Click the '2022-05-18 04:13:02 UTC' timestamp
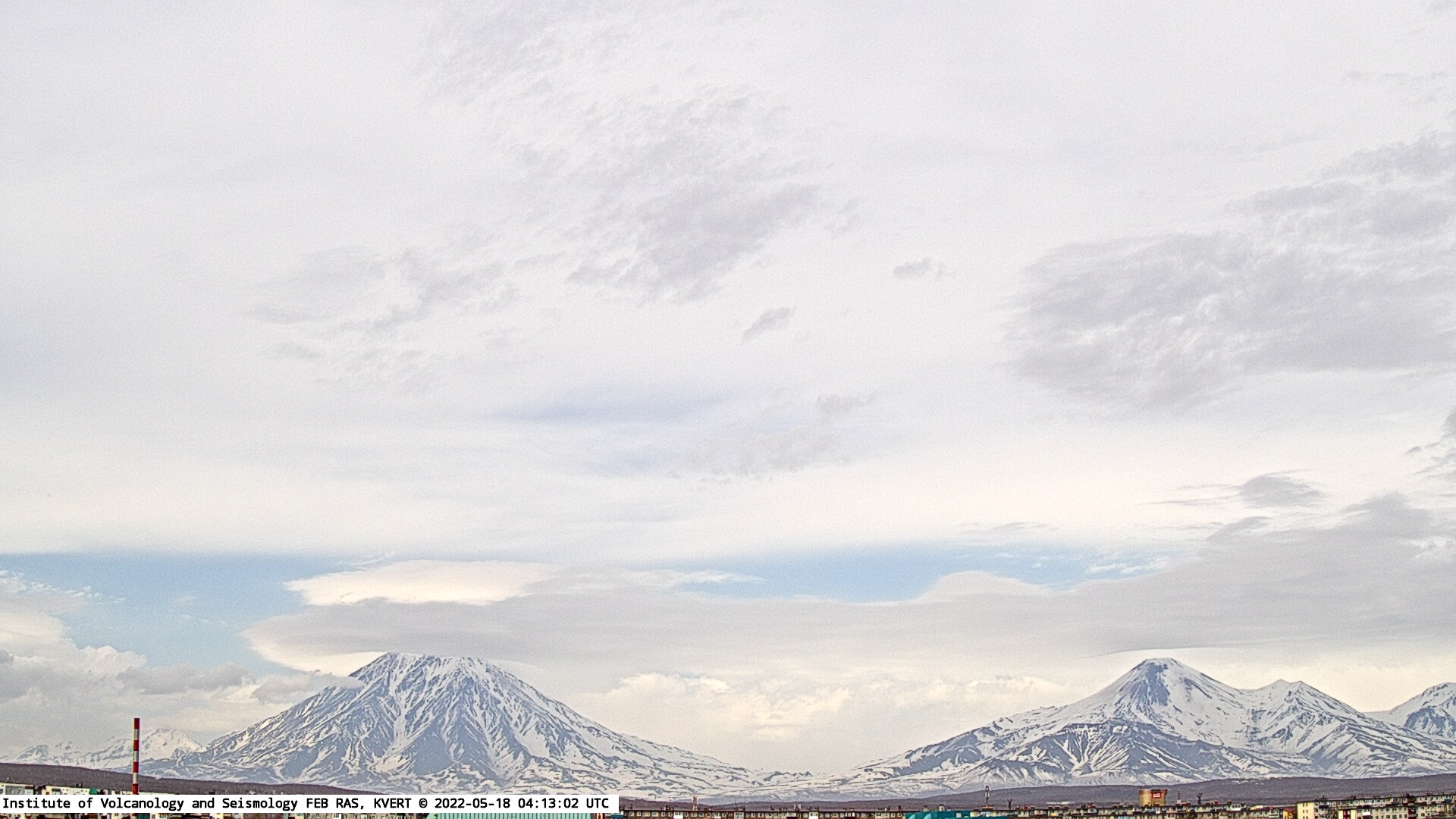 [x=522, y=803]
